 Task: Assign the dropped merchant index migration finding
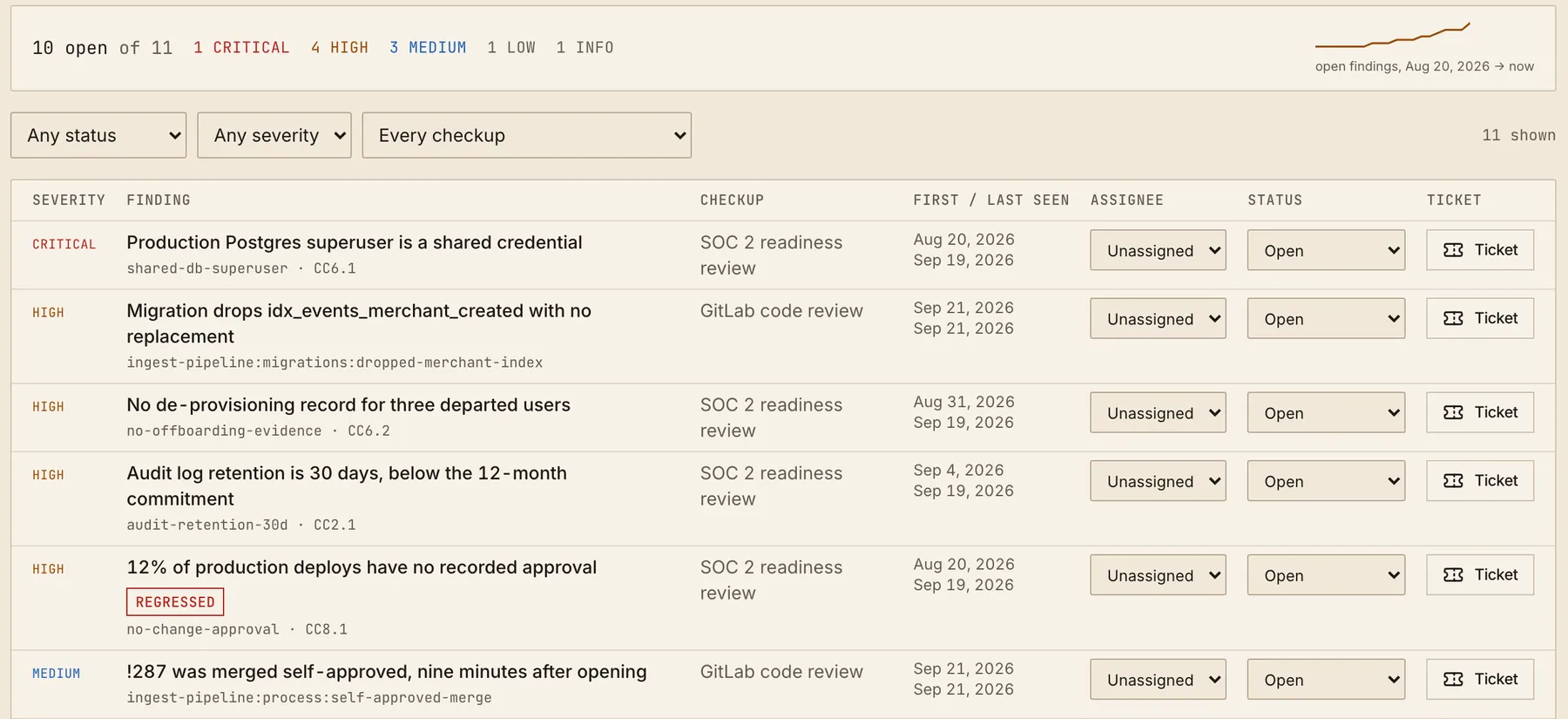click(x=1158, y=318)
